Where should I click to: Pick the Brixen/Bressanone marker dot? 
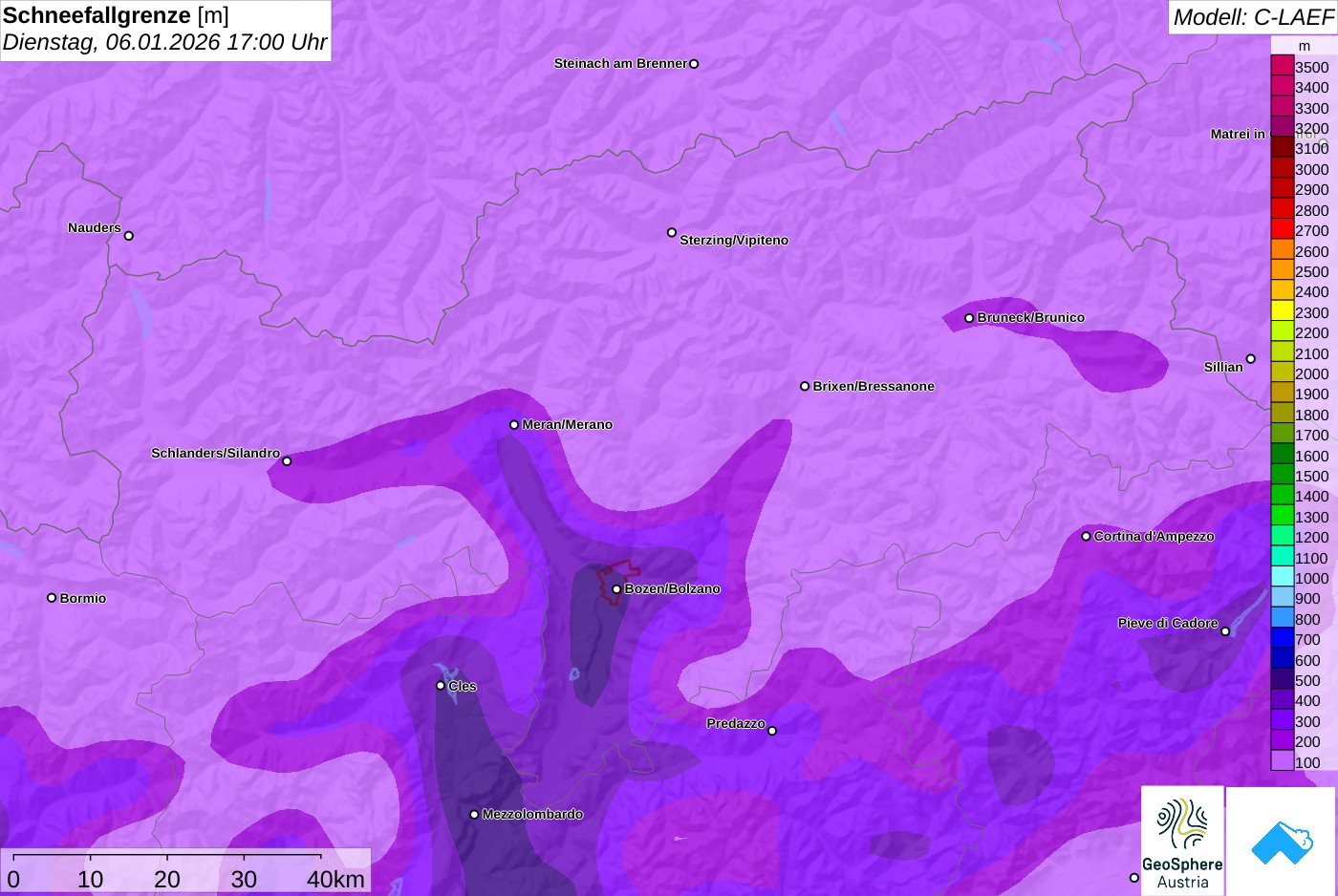click(805, 386)
